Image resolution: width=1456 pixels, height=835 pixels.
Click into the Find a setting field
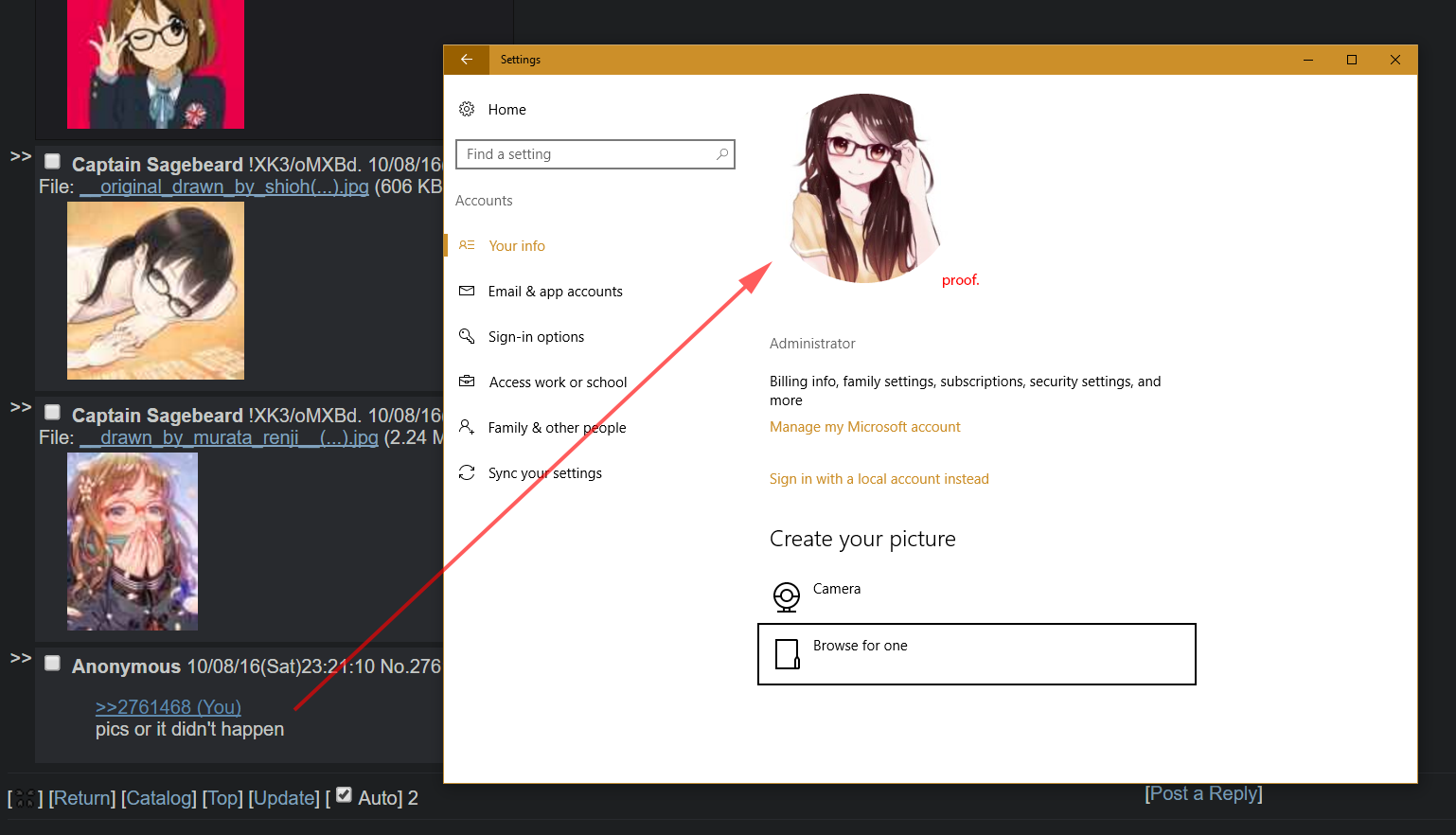587,154
